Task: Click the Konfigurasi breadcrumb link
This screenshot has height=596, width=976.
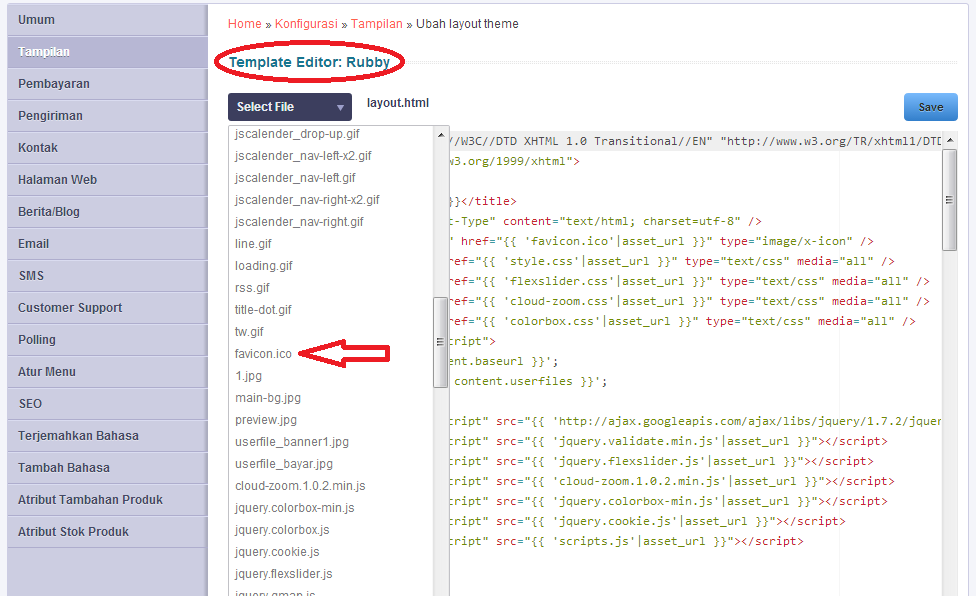Action: click(x=306, y=23)
